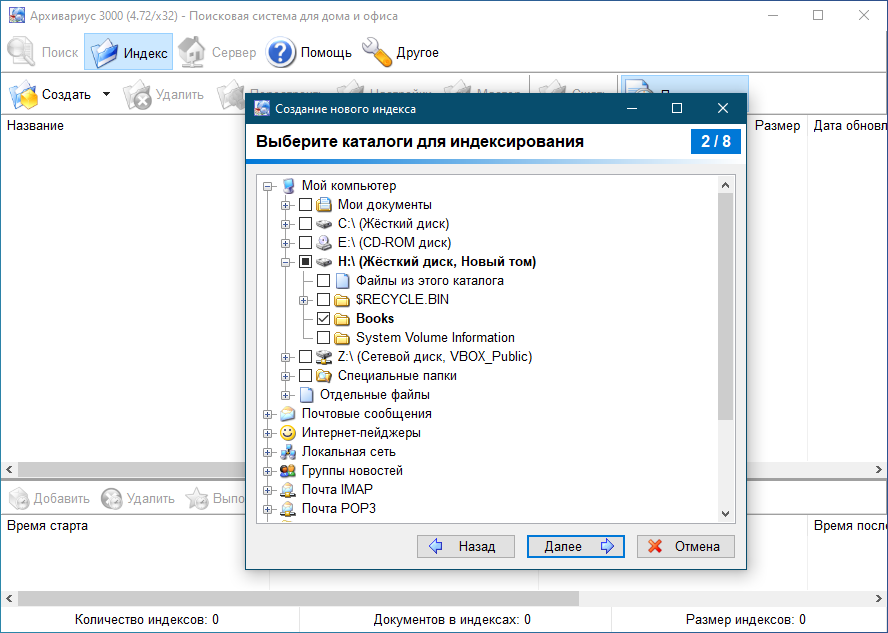888x633 pixels.
Task: Click the Название column header
Action: pos(35,126)
